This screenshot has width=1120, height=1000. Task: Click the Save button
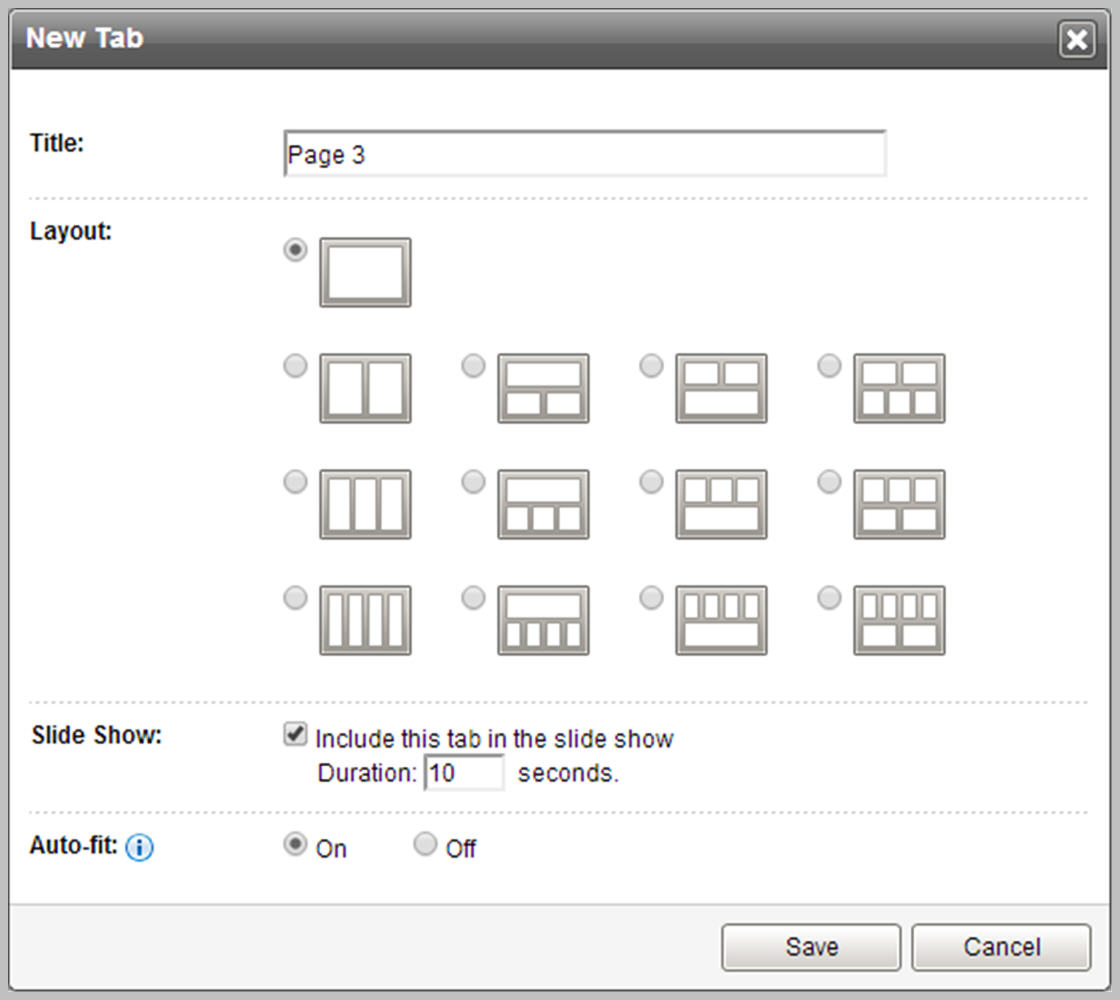[811, 947]
